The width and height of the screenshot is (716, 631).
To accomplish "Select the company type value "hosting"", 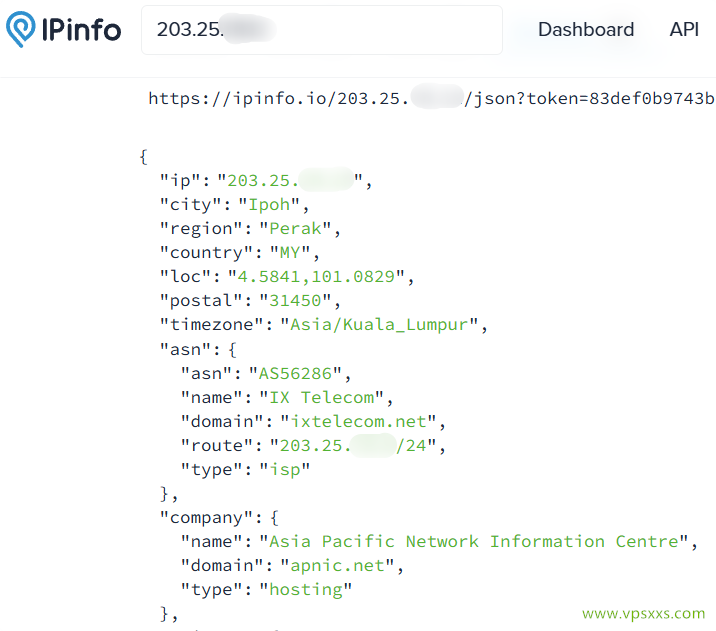I will click(305, 589).
